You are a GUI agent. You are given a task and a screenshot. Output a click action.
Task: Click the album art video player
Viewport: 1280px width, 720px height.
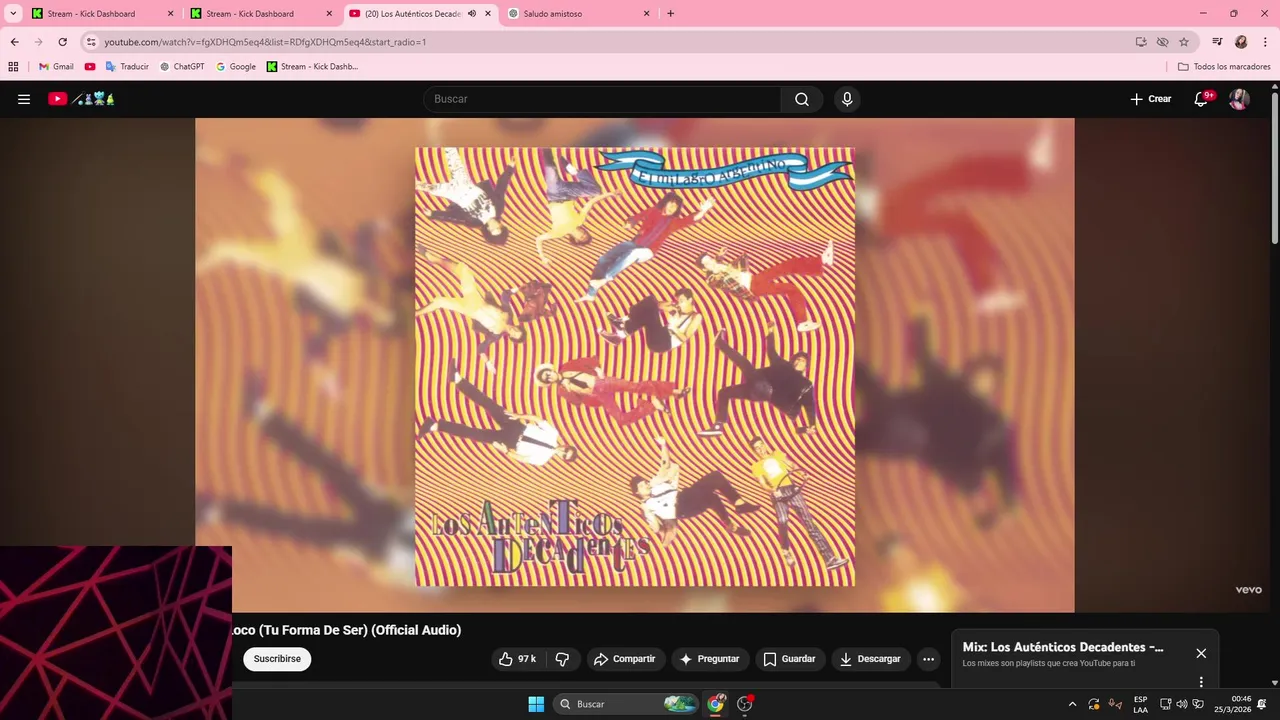[x=635, y=366]
